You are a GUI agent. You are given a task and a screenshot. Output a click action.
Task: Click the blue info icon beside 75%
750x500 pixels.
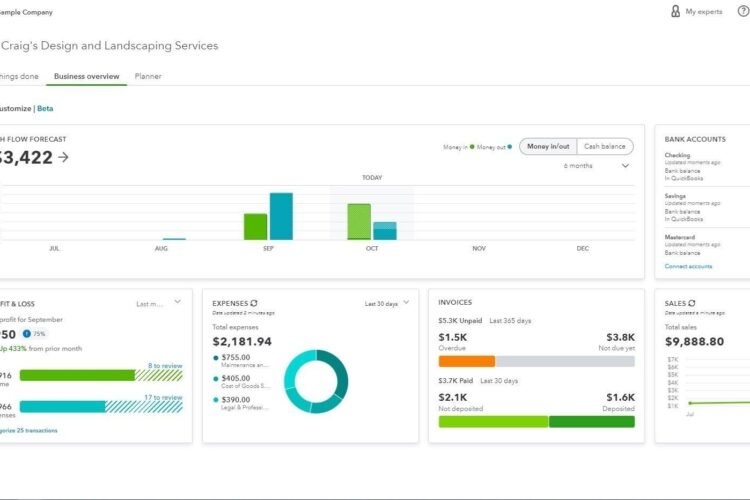pos(27,333)
